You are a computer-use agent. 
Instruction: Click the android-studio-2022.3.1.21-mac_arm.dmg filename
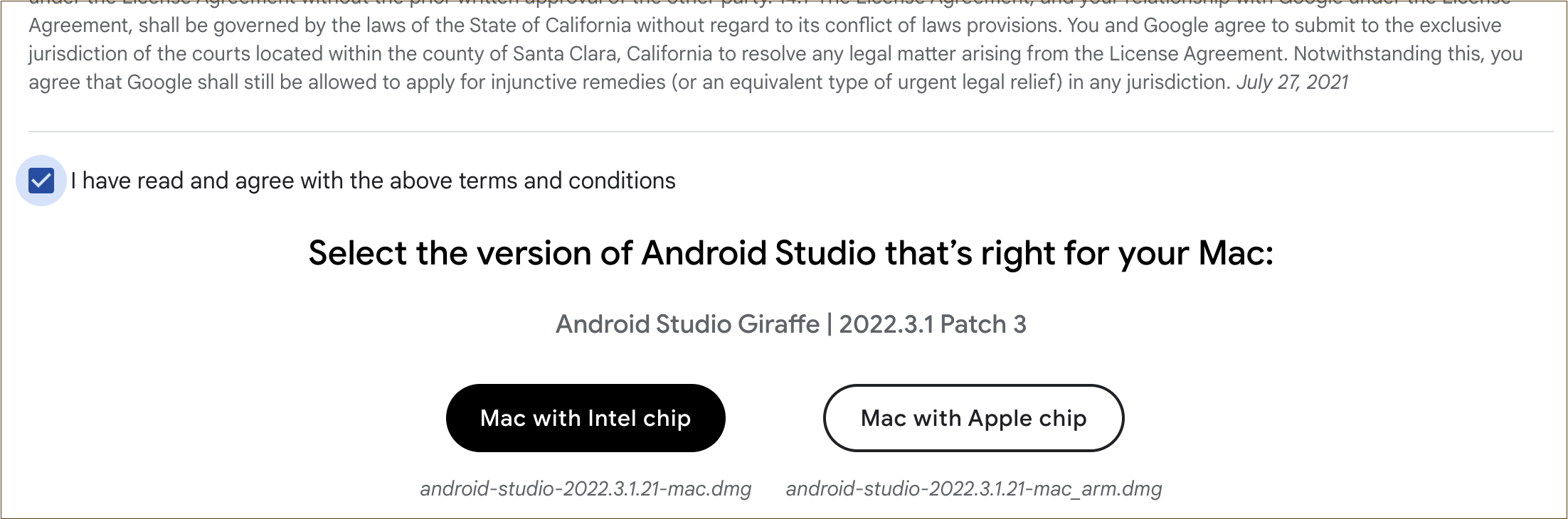click(973, 489)
